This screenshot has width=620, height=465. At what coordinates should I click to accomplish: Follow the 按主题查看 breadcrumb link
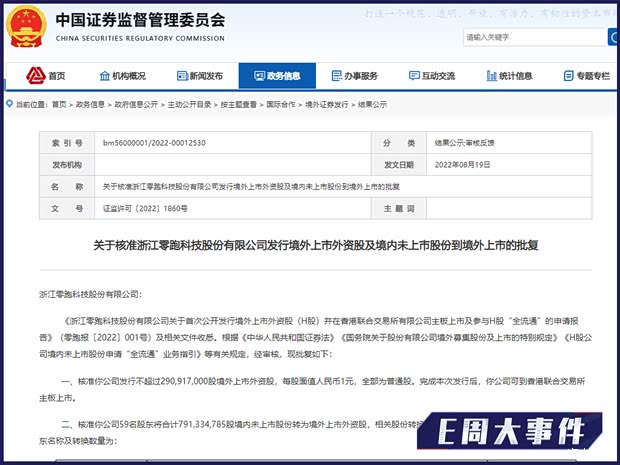[x=239, y=104]
